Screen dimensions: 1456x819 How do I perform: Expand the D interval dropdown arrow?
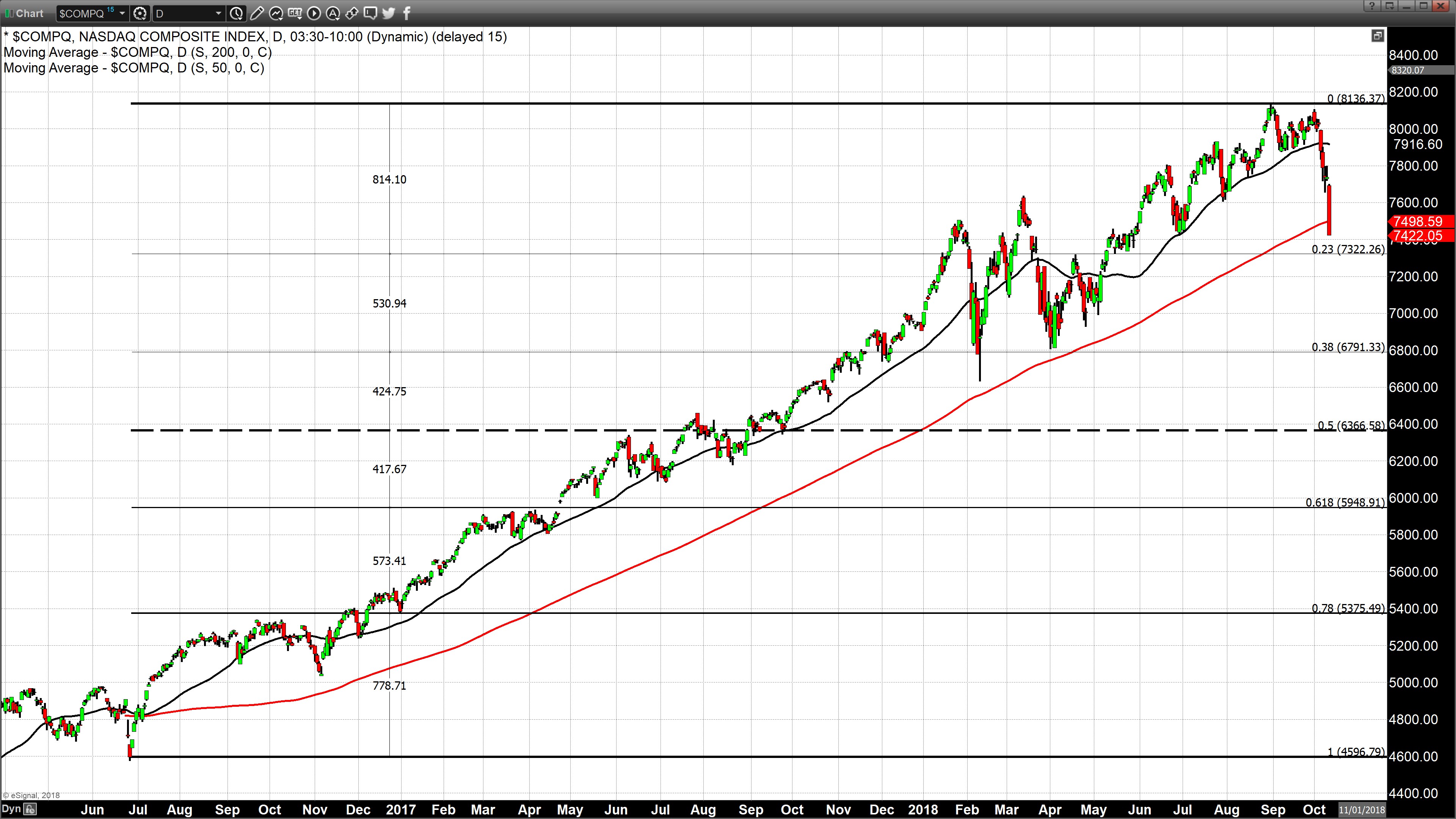pos(218,13)
